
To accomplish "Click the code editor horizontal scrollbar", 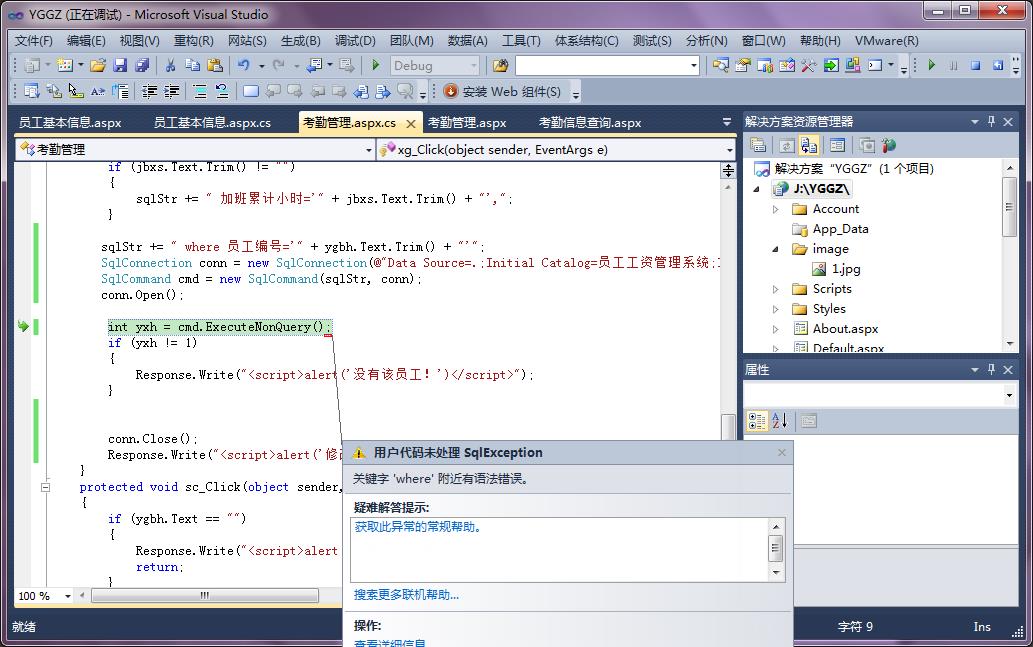I will (x=205, y=596).
